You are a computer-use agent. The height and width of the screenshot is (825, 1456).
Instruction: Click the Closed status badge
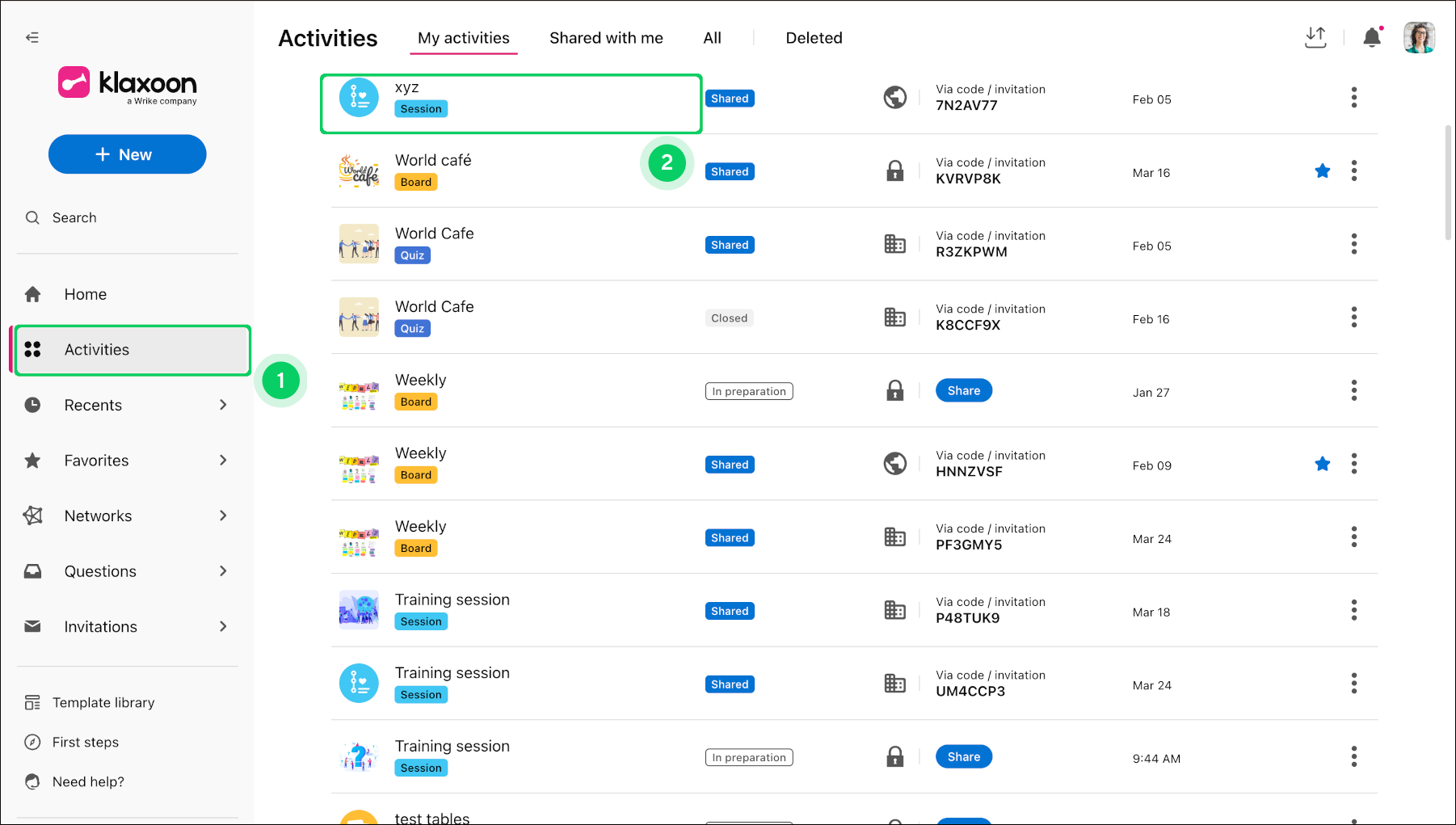pos(729,318)
